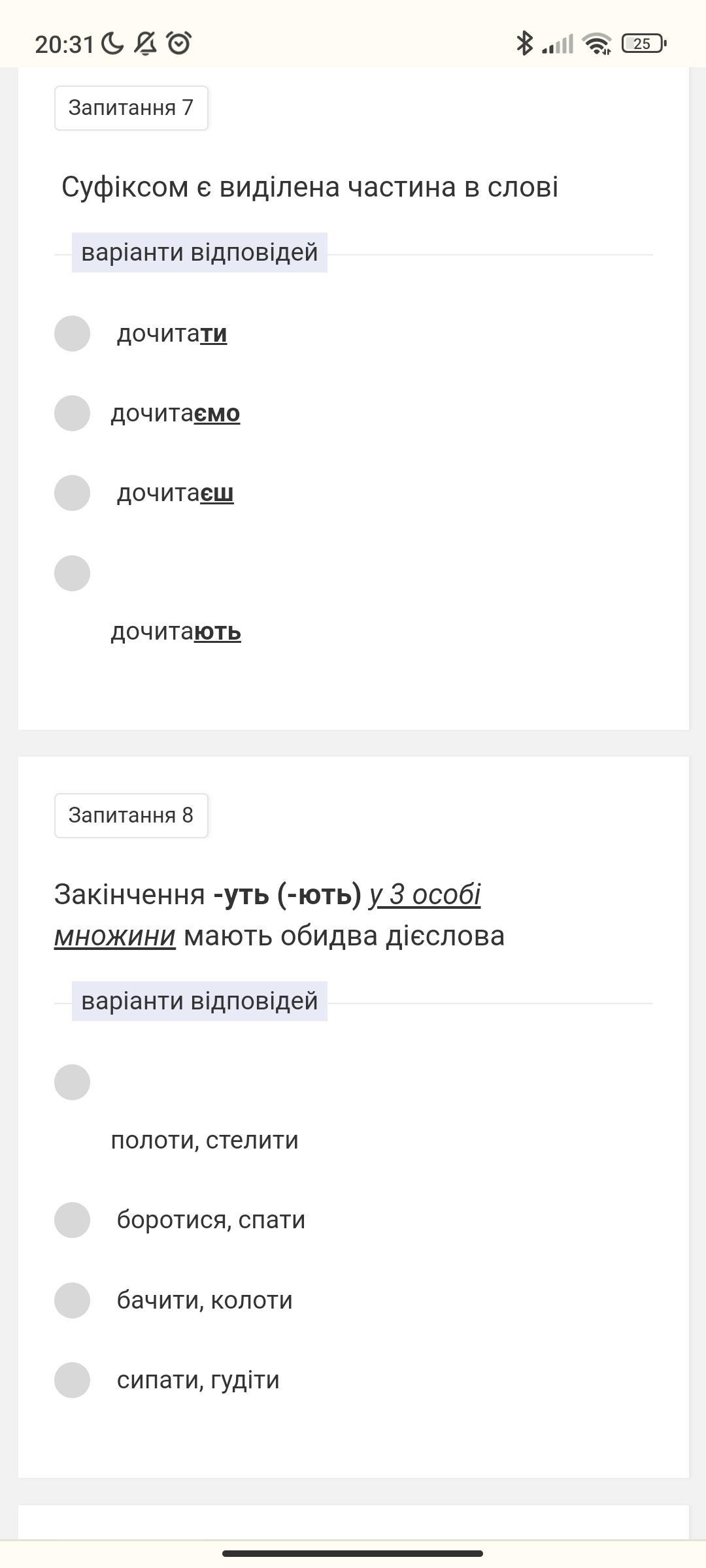Tap the Wi-Fi signal icon

coord(597,44)
